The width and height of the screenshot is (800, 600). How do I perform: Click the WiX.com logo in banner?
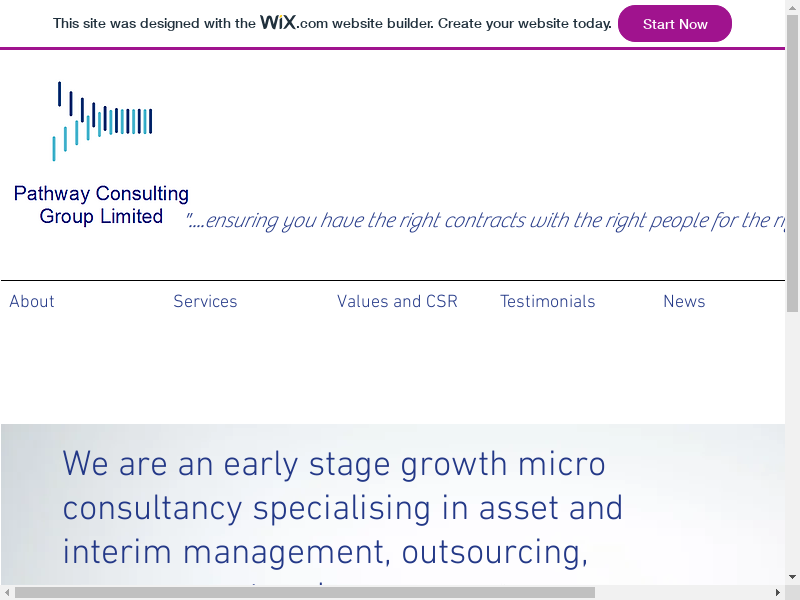(x=293, y=22)
